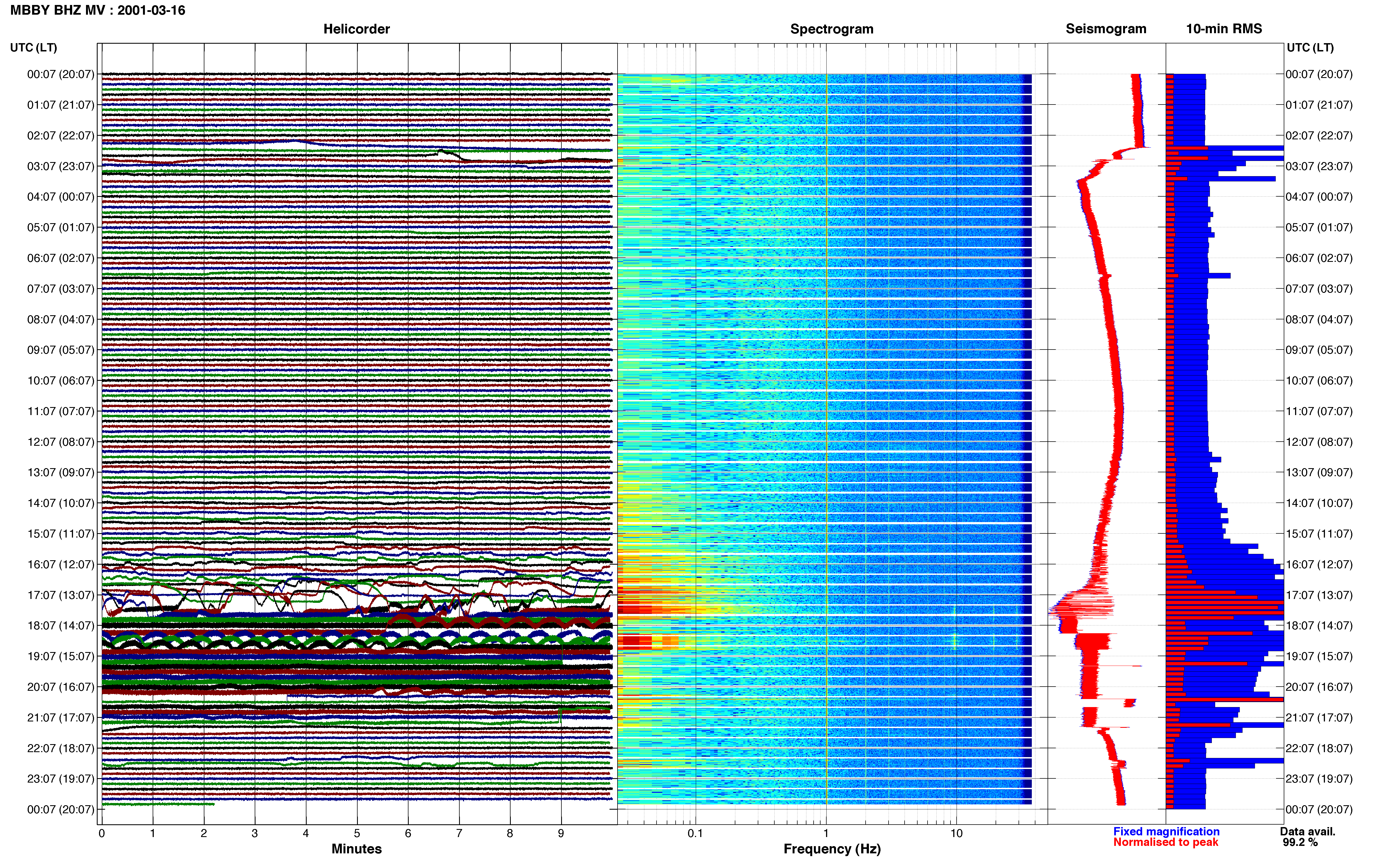Viewport: 1388px width, 868px height.
Task: Click the spectrogram frequency tick '10'
Action: pos(956,833)
